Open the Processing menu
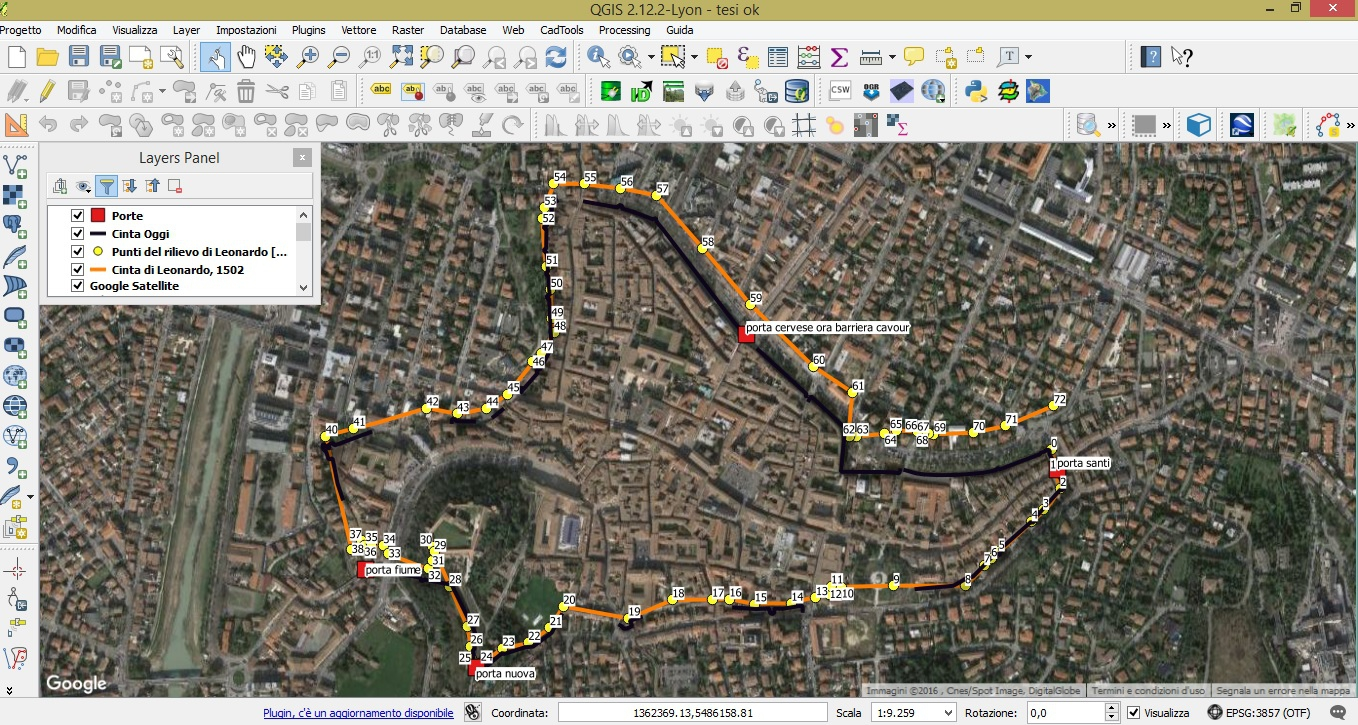Image resolution: width=1358 pixels, height=725 pixels. point(624,30)
